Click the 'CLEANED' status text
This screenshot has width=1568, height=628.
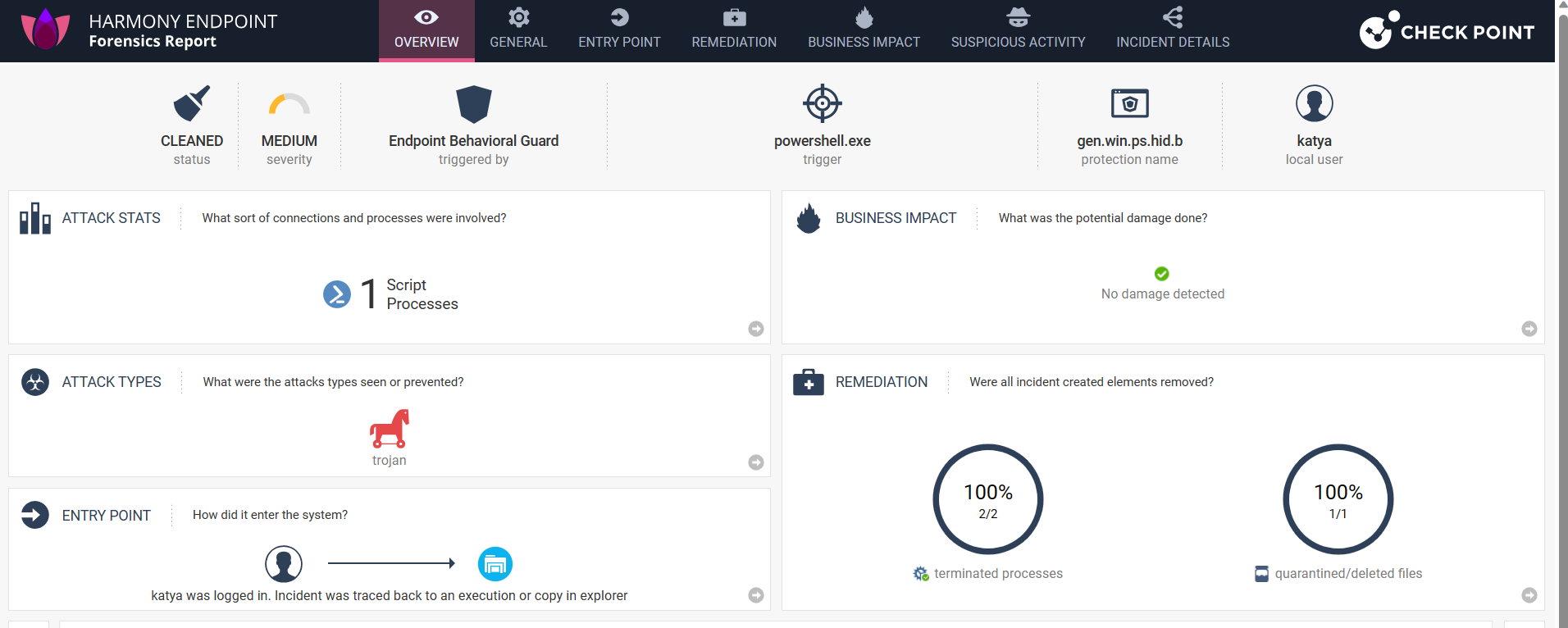(x=192, y=141)
